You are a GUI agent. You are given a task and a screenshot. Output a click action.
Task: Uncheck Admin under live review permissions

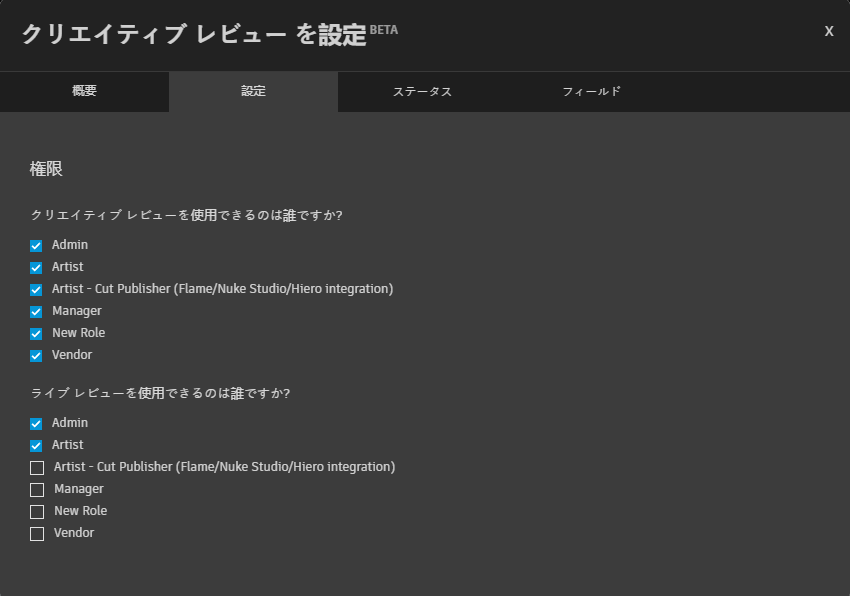point(37,422)
